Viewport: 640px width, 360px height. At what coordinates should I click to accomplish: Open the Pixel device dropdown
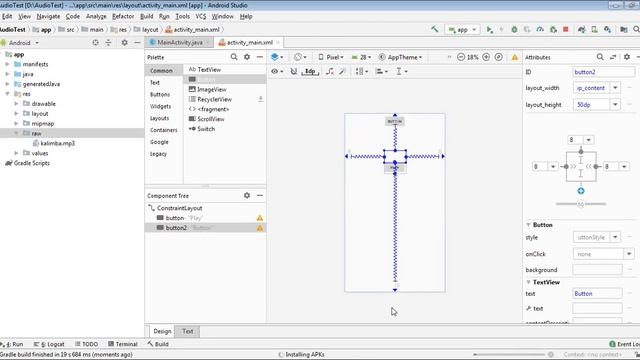(x=331, y=57)
